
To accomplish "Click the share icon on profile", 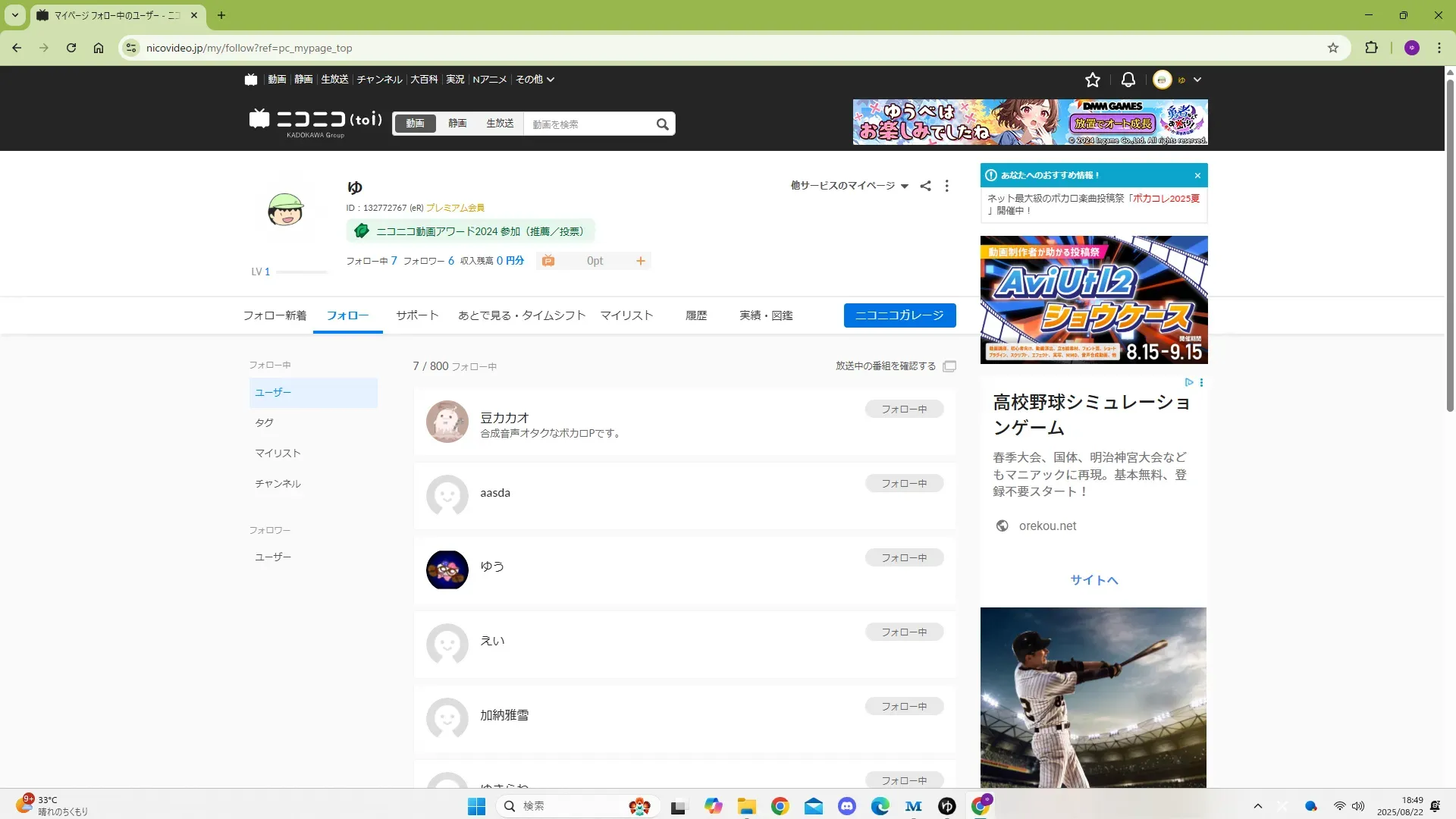I will click(x=925, y=186).
